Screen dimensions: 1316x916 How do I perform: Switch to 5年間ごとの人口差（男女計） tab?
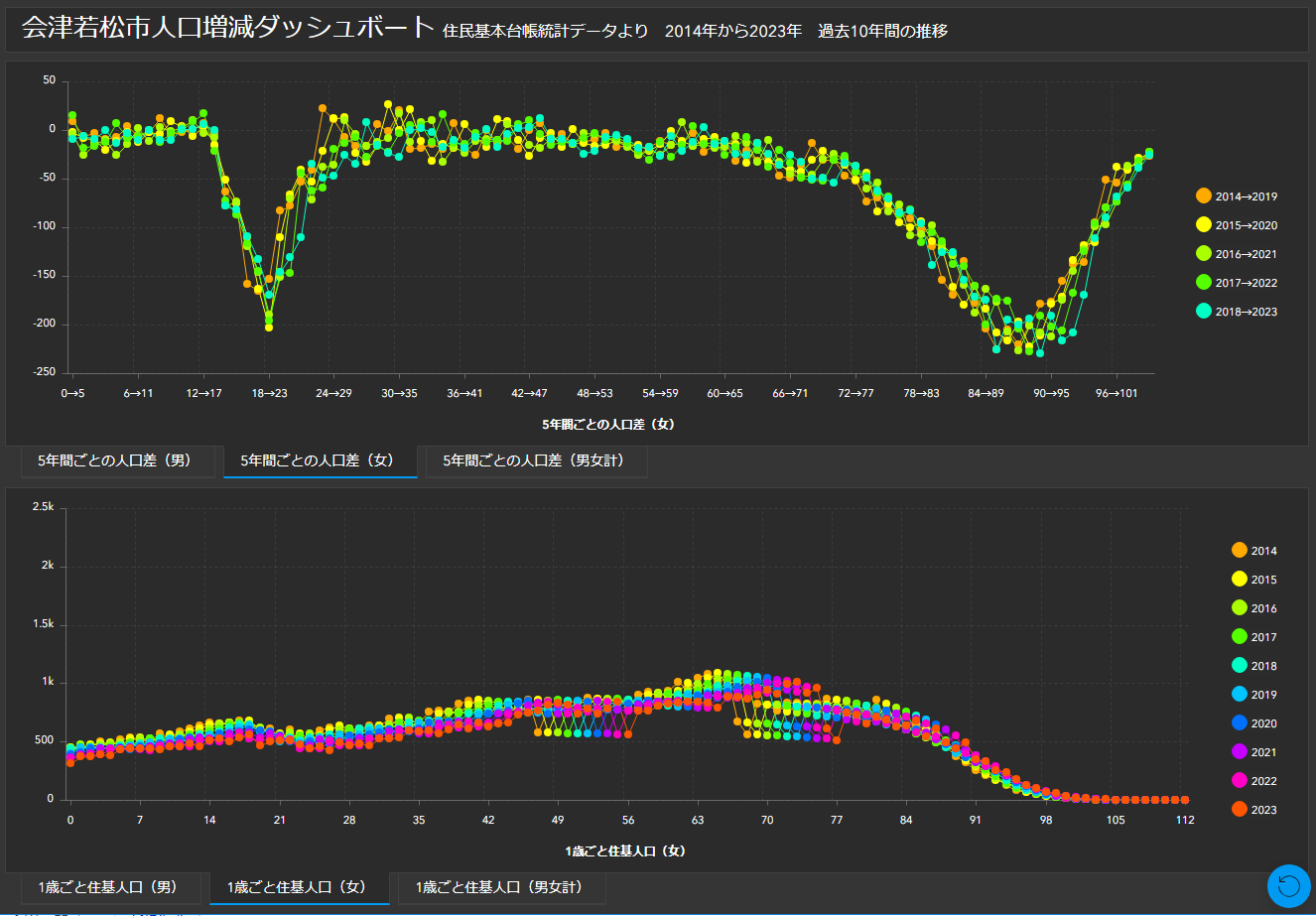tap(537, 461)
